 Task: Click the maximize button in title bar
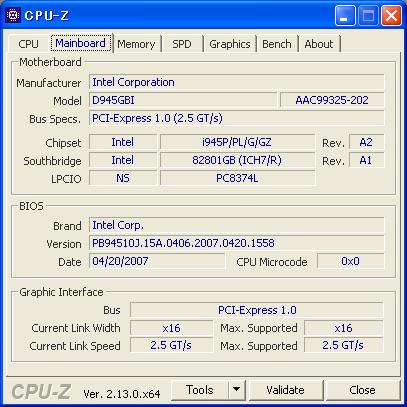368,16
